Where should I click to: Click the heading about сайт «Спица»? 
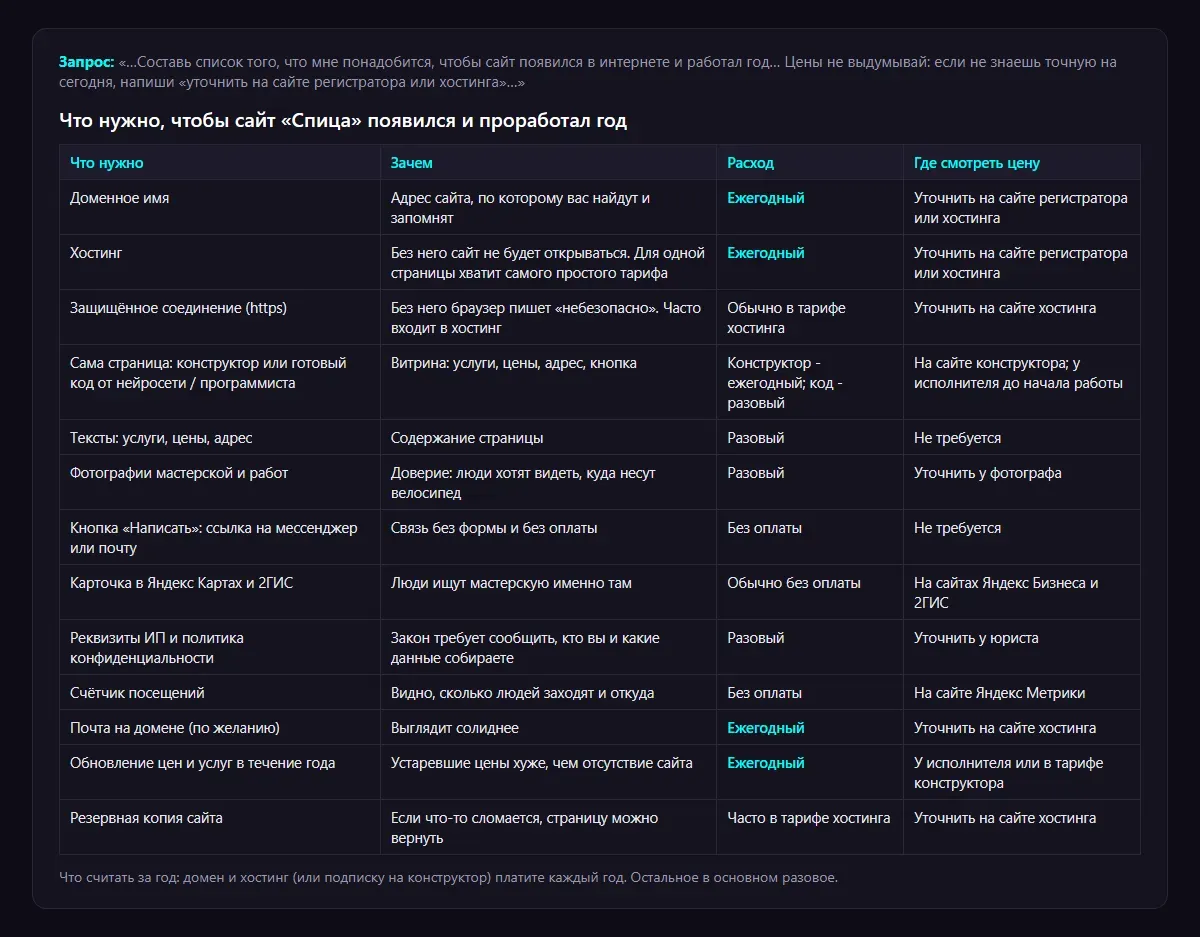pos(343,121)
